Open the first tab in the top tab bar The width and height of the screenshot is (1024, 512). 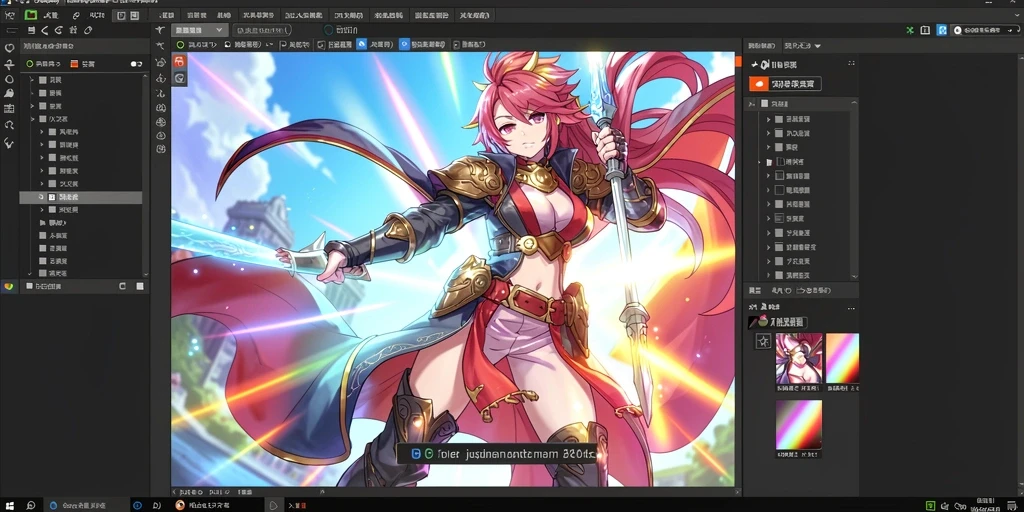(x=167, y=14)
